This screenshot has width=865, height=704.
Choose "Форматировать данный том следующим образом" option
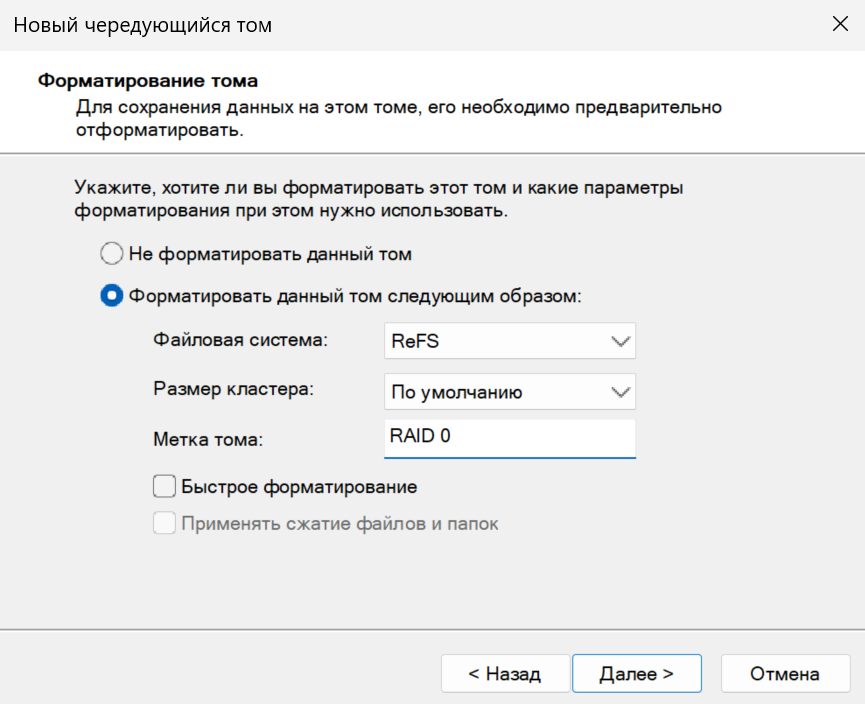click(113, 297)
